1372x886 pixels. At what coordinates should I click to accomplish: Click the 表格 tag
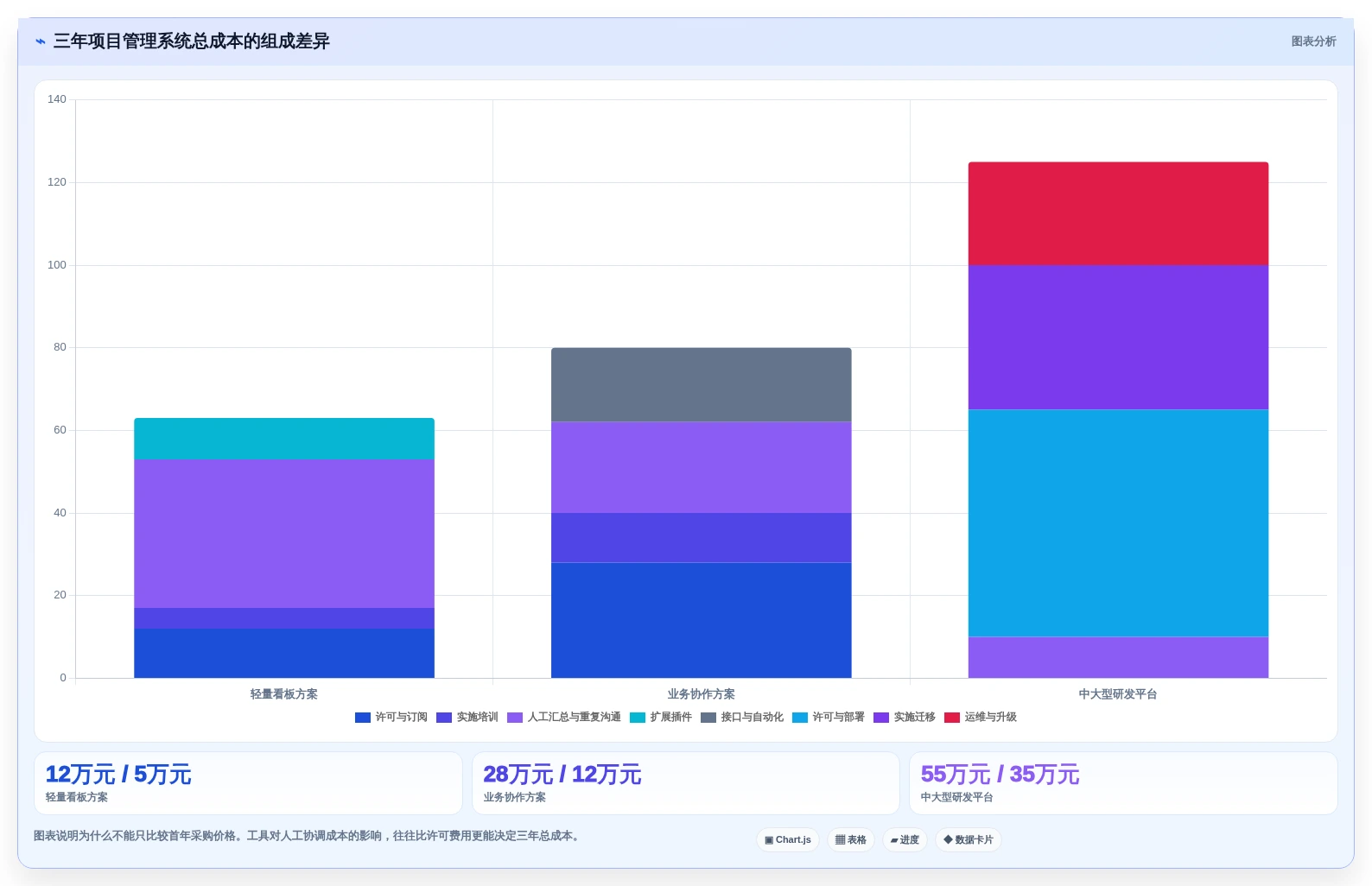tap(851, 839)
